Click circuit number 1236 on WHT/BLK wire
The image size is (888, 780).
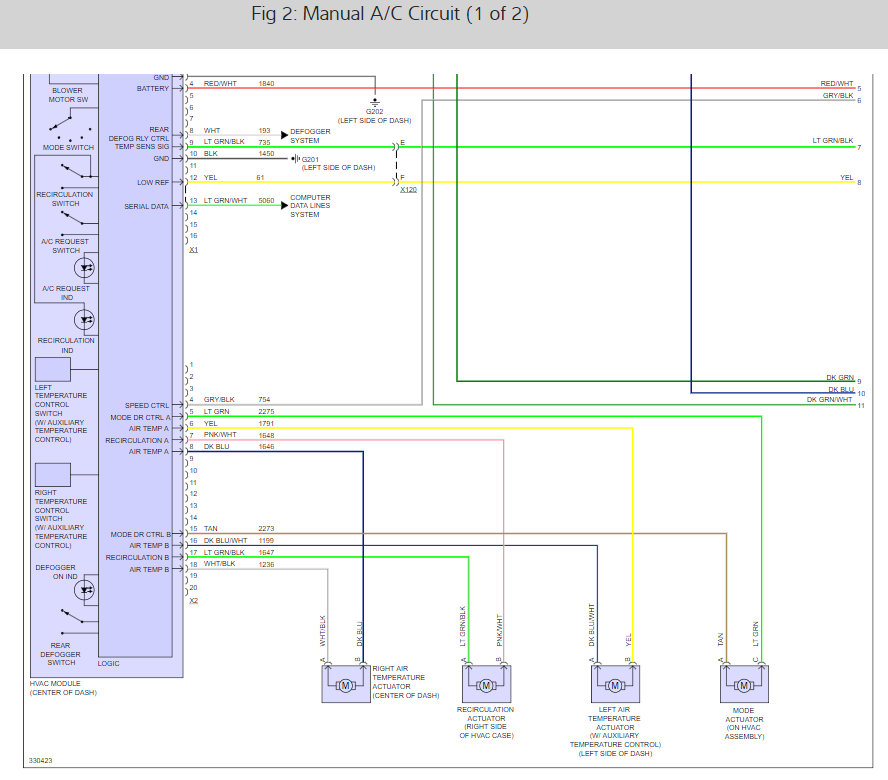266,565
